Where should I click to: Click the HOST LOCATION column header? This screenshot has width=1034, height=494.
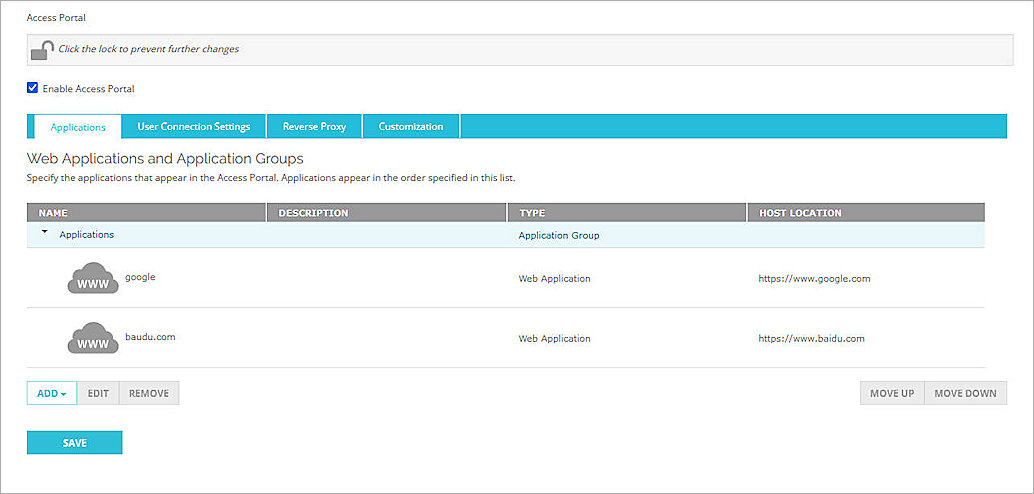pyautogui.click(x=867, y=213)
